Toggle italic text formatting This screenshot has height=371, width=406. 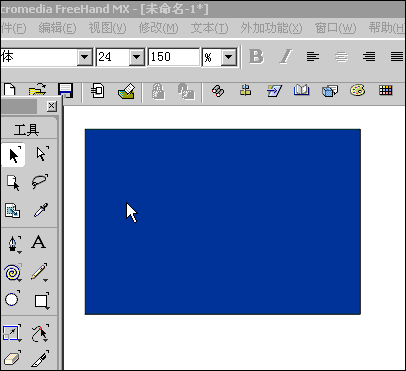286,57
